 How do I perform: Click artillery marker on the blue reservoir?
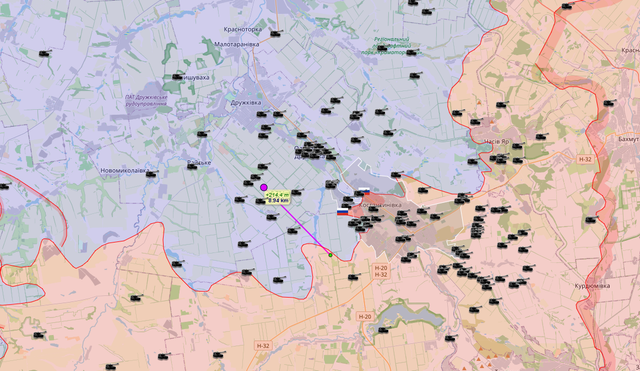(x=384, y=329)
